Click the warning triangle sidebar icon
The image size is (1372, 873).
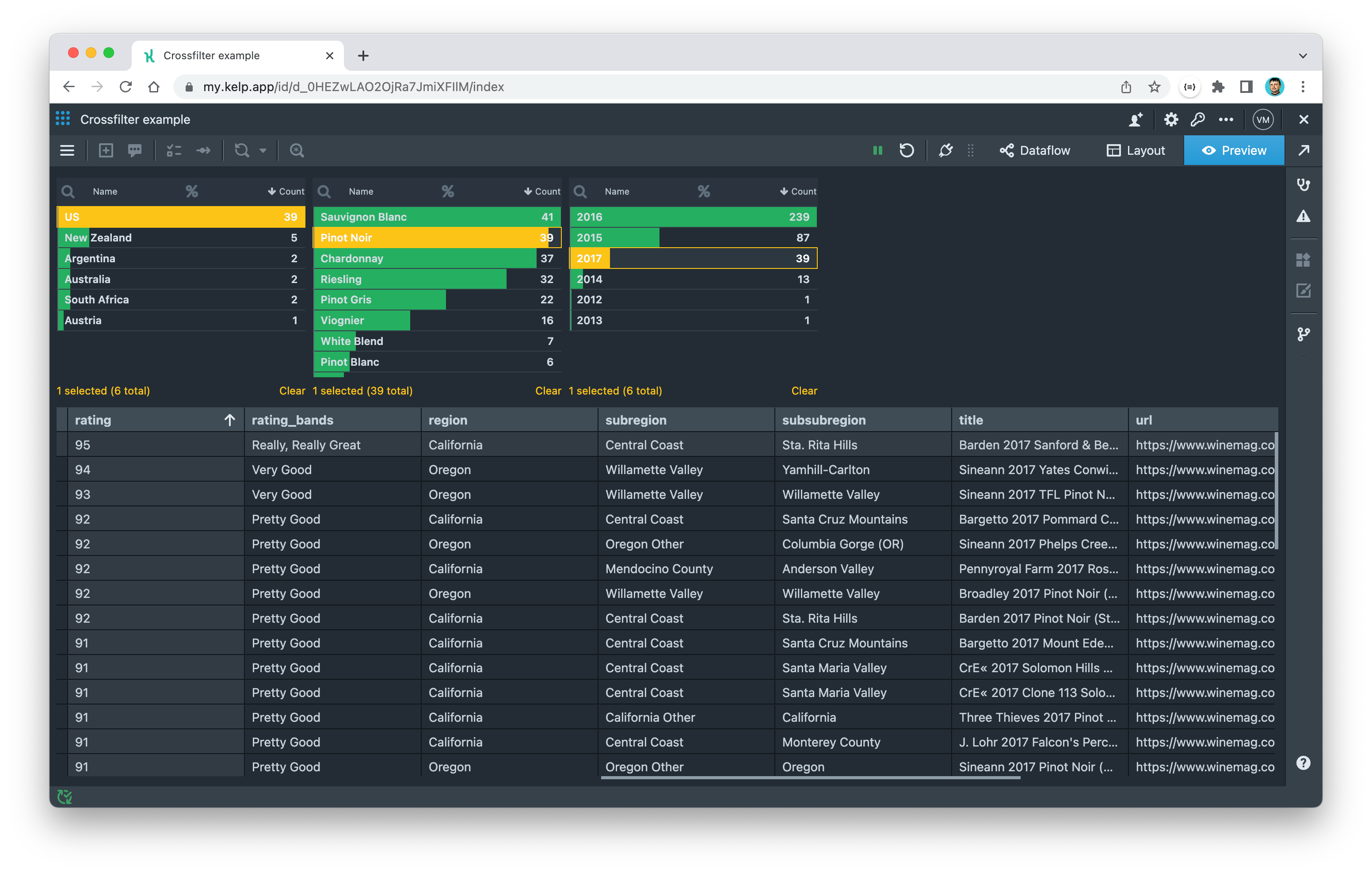(x=1303, y=217)
